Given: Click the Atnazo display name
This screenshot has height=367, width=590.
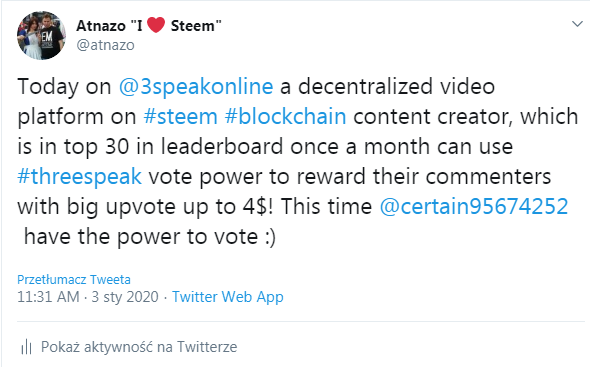Looking at the screenshot, I should (101, 26).
